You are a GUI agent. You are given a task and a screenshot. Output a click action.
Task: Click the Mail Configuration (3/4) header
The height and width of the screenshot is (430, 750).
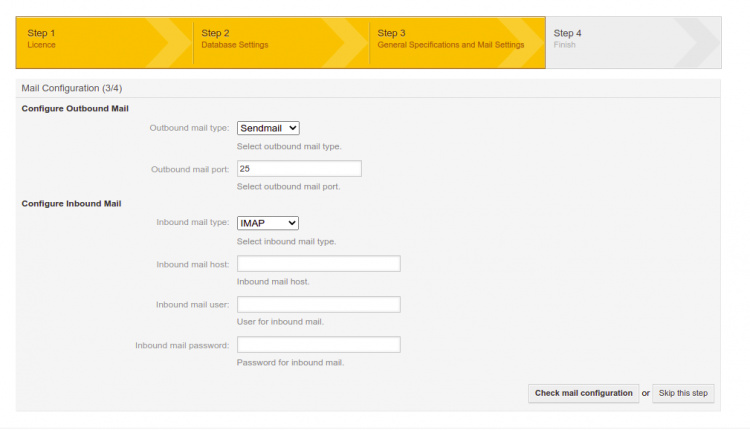tap(72, 89)
